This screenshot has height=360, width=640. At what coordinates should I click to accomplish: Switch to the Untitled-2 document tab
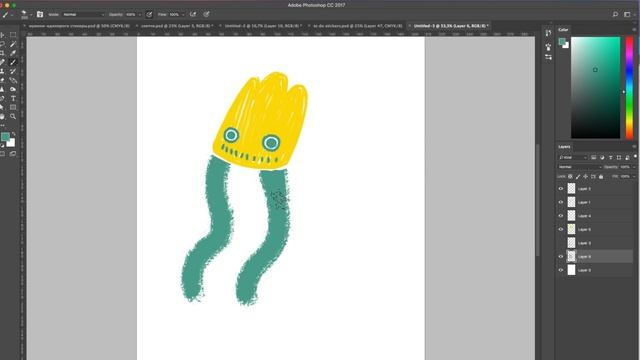tap(263, 26)
